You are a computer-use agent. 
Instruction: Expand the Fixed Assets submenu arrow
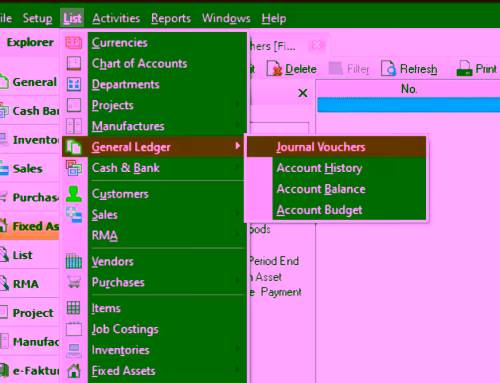pos(238,370)
